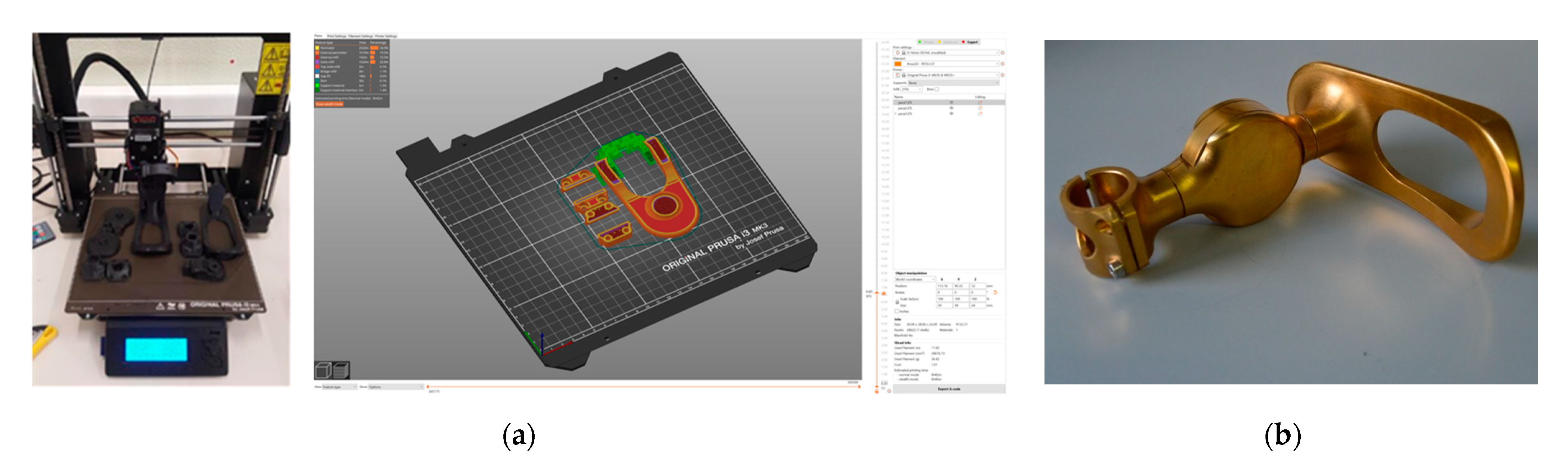This screenshot has height=461, width=1568.
Task: Open the Print Settings tab
Action: pyautogui.click(x=337, y=36)
